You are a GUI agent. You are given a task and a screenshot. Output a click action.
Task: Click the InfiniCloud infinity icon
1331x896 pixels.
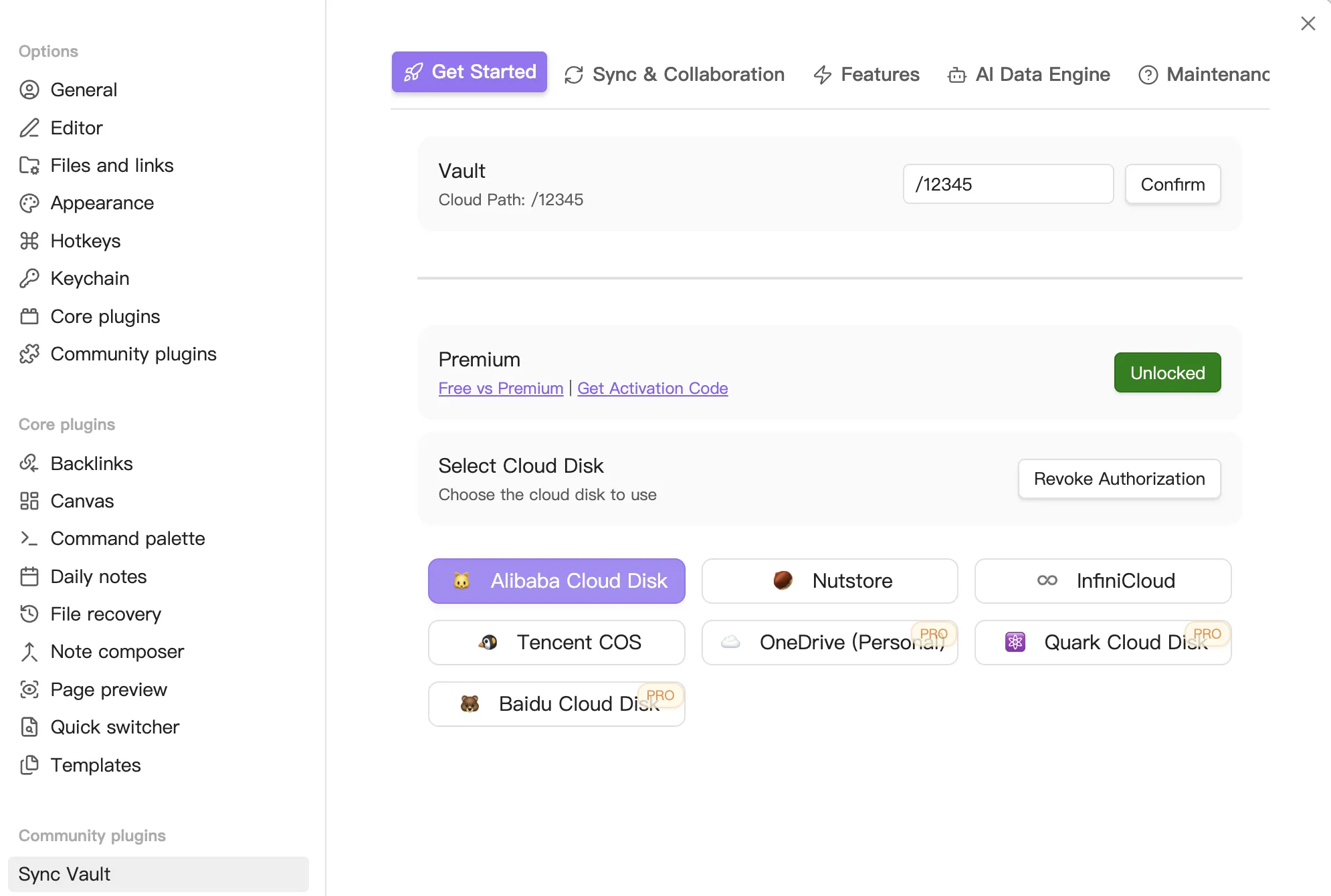click(x=1047, y=580)
